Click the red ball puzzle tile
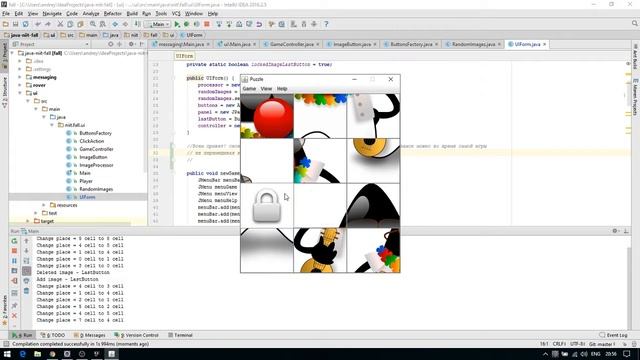Viewport: 640px width, 360px height. 267,116
